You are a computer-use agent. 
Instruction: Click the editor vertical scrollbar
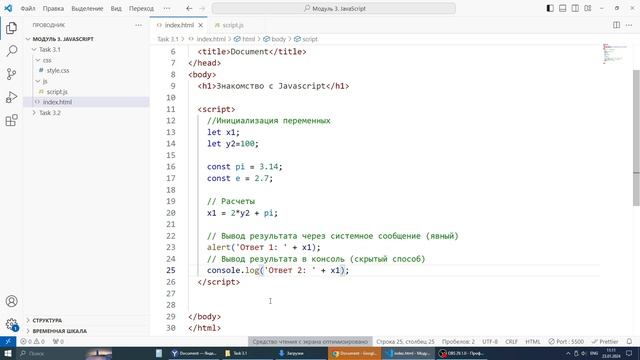[x=636, y=138]
